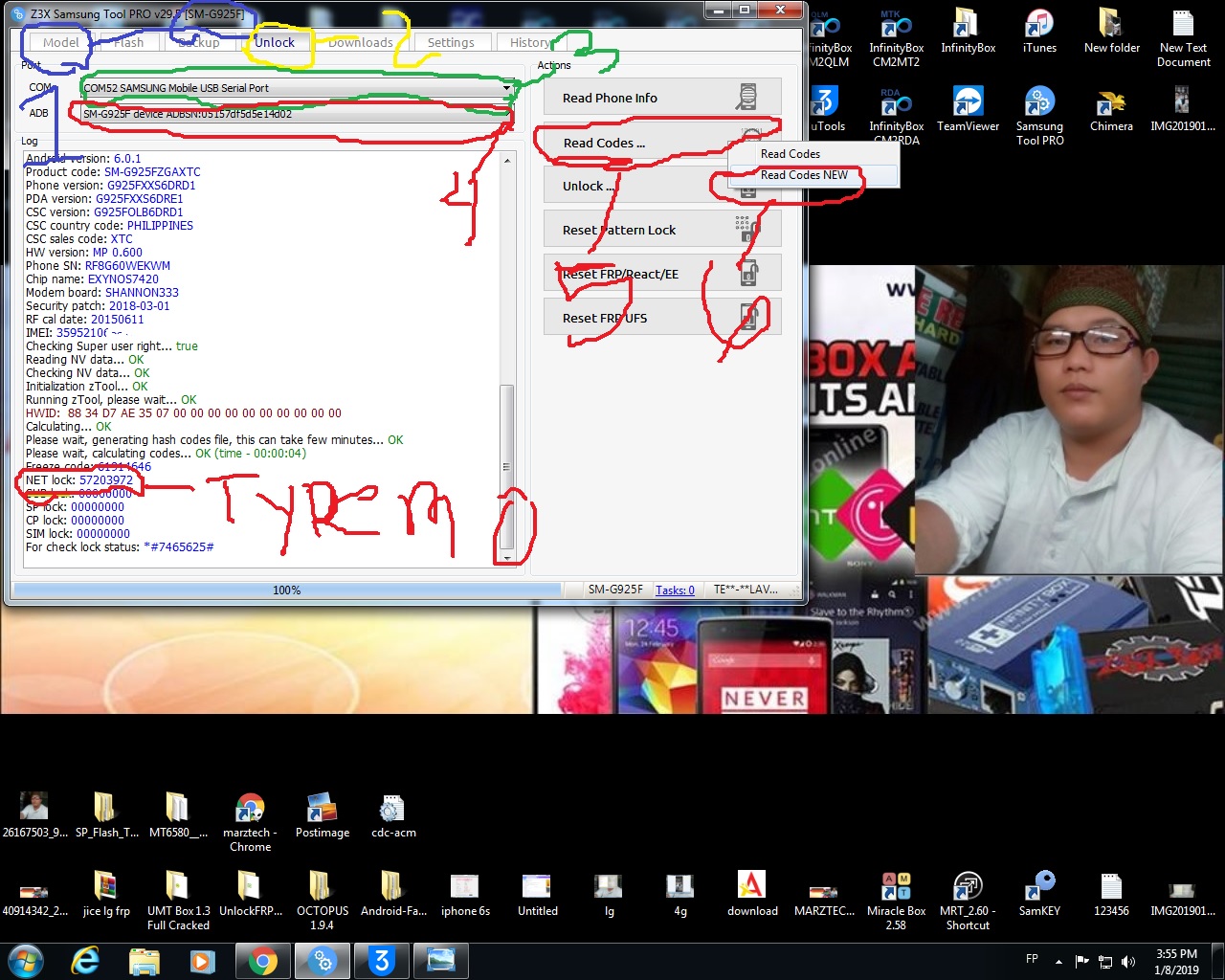Select the SamKEY desktop shortcut
The width and height of the screenshot is (1225, 980).
(x=1039, y=894)
